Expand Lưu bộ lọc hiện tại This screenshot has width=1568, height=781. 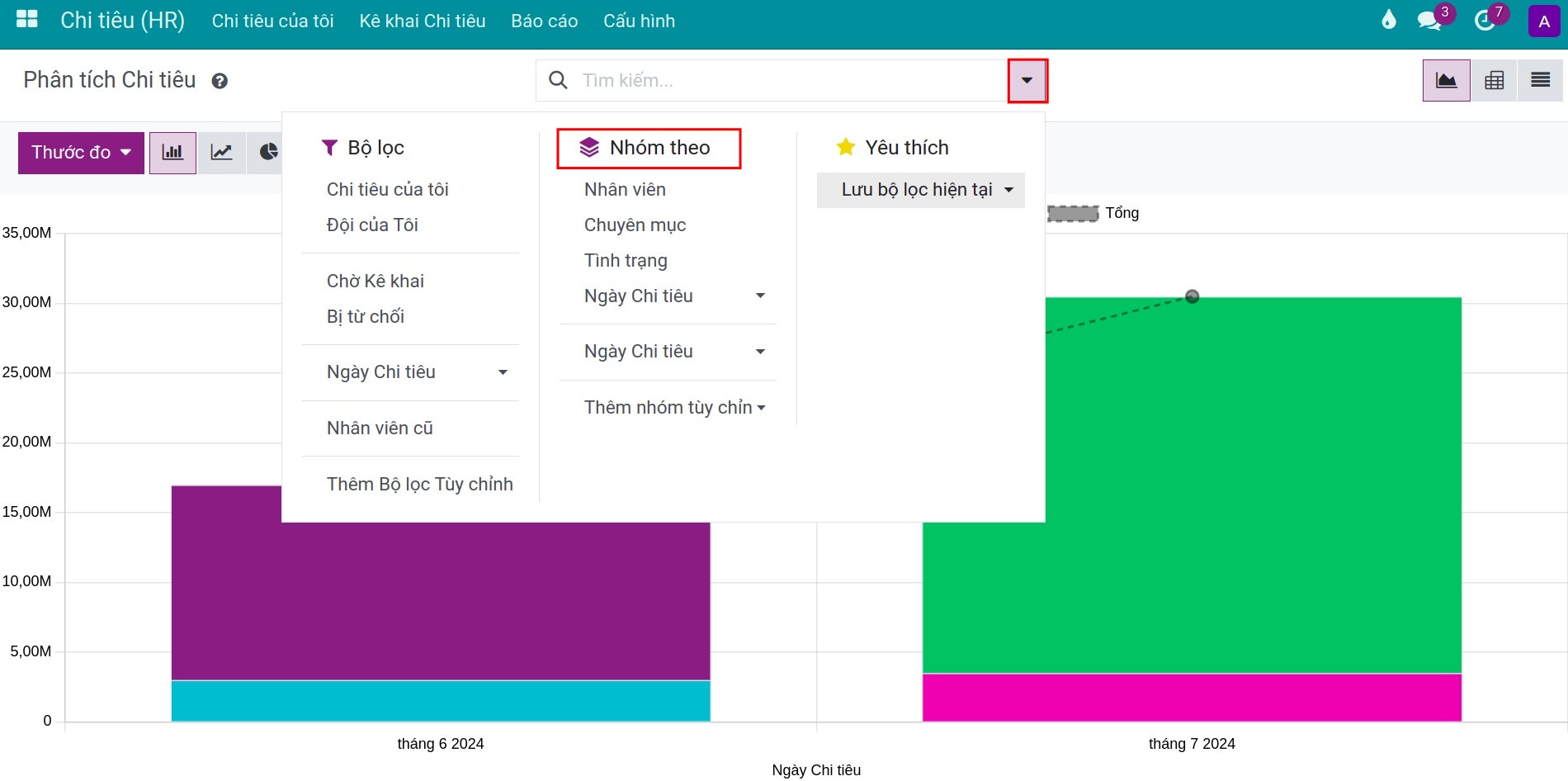click(x=921, y=190)
